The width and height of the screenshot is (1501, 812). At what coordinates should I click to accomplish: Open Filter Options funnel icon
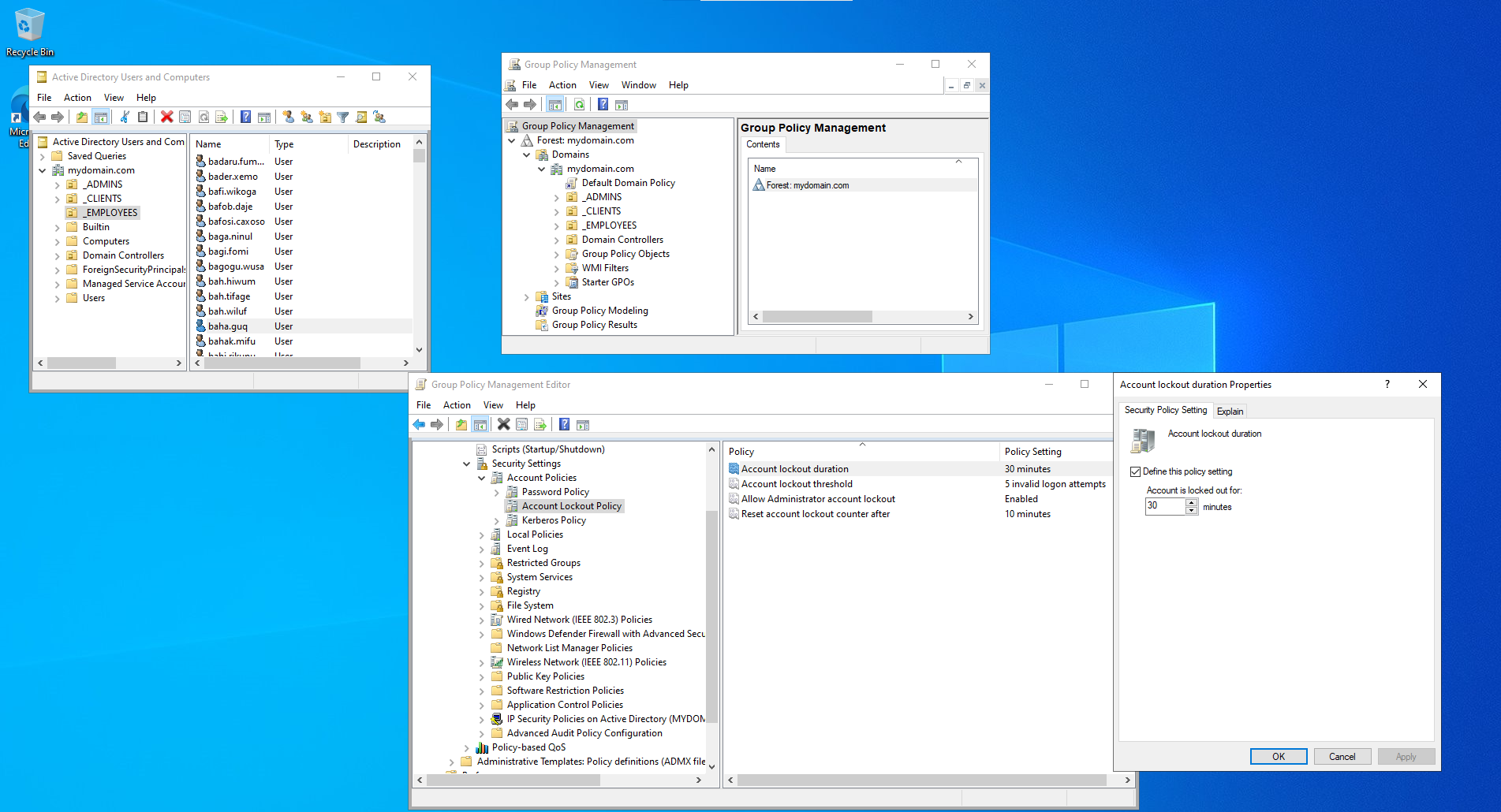click(x=343, y=117)
